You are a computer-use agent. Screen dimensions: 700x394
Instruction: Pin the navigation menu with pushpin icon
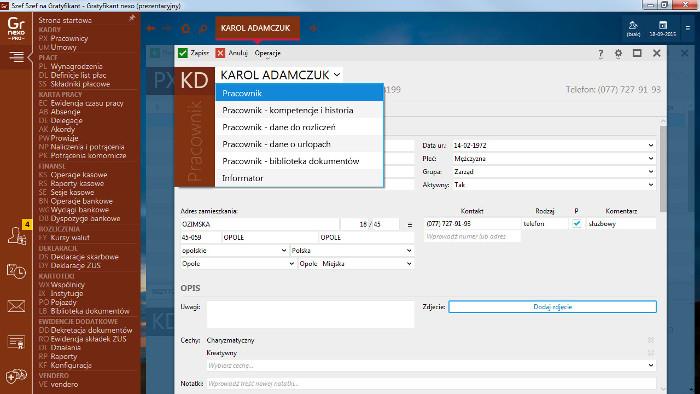(132, 18)
